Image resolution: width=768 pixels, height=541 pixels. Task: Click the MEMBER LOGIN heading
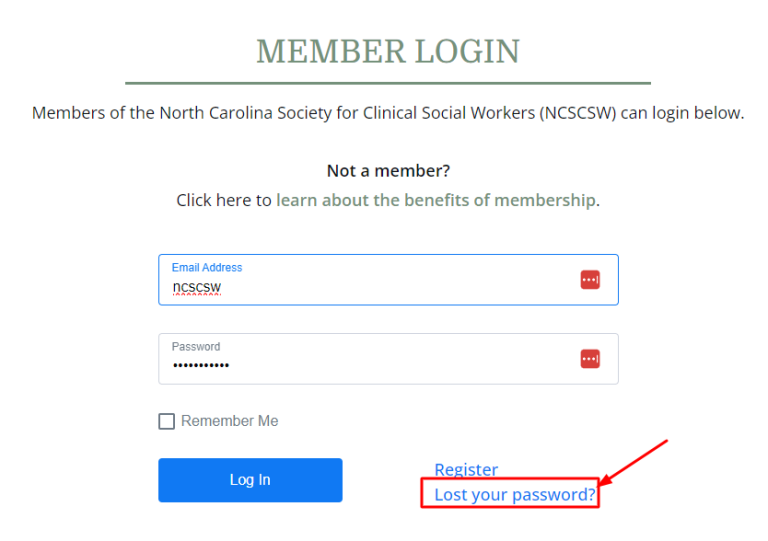click(388, 52)
